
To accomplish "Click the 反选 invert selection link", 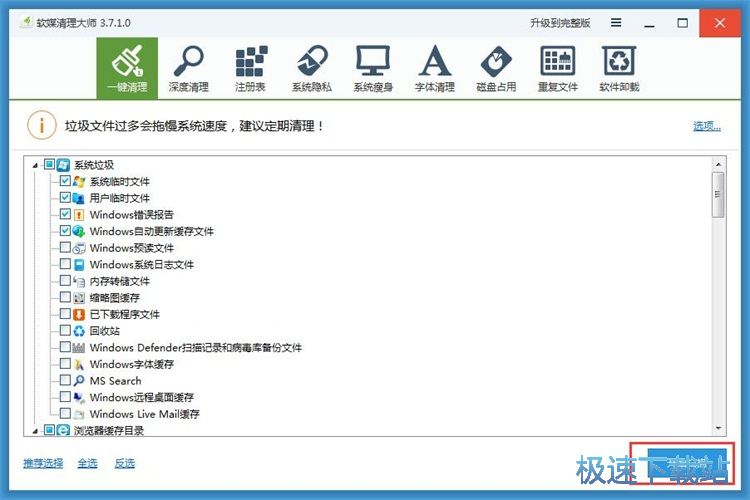I will [x=124, y=463].
